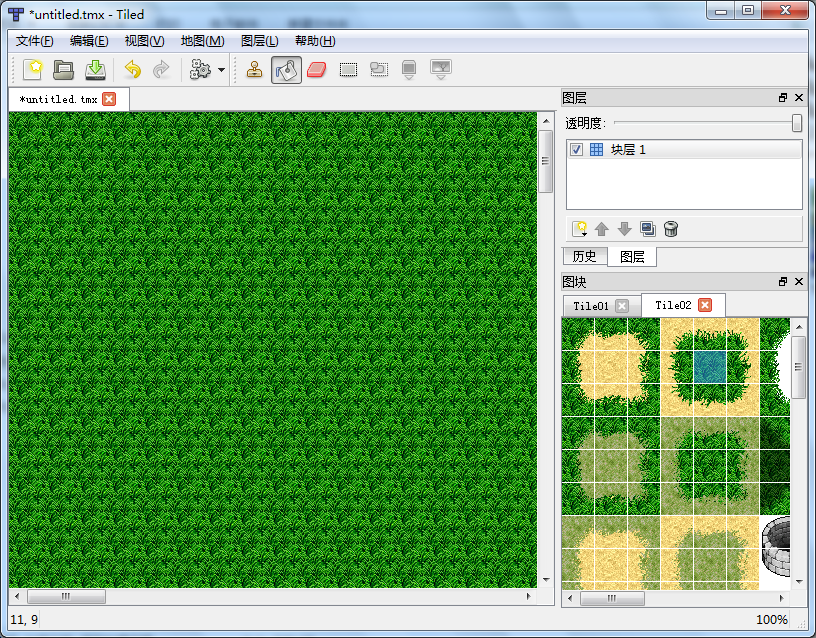
Task: Float the 图层 panel
Action: pyautogui.click(x=783, y=97)
